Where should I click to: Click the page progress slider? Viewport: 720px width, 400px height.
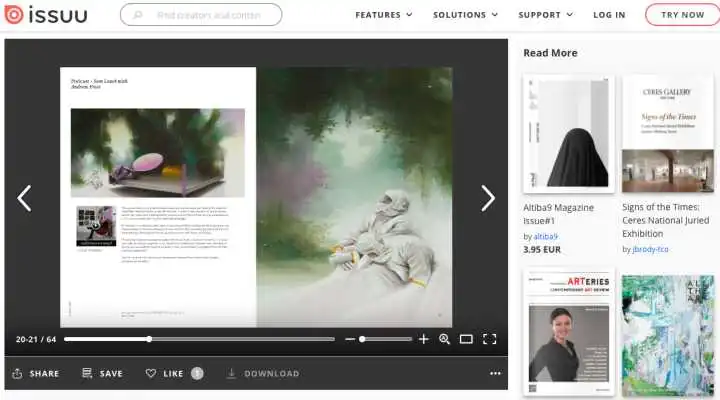pyautogui.click(x=199, y=339)
